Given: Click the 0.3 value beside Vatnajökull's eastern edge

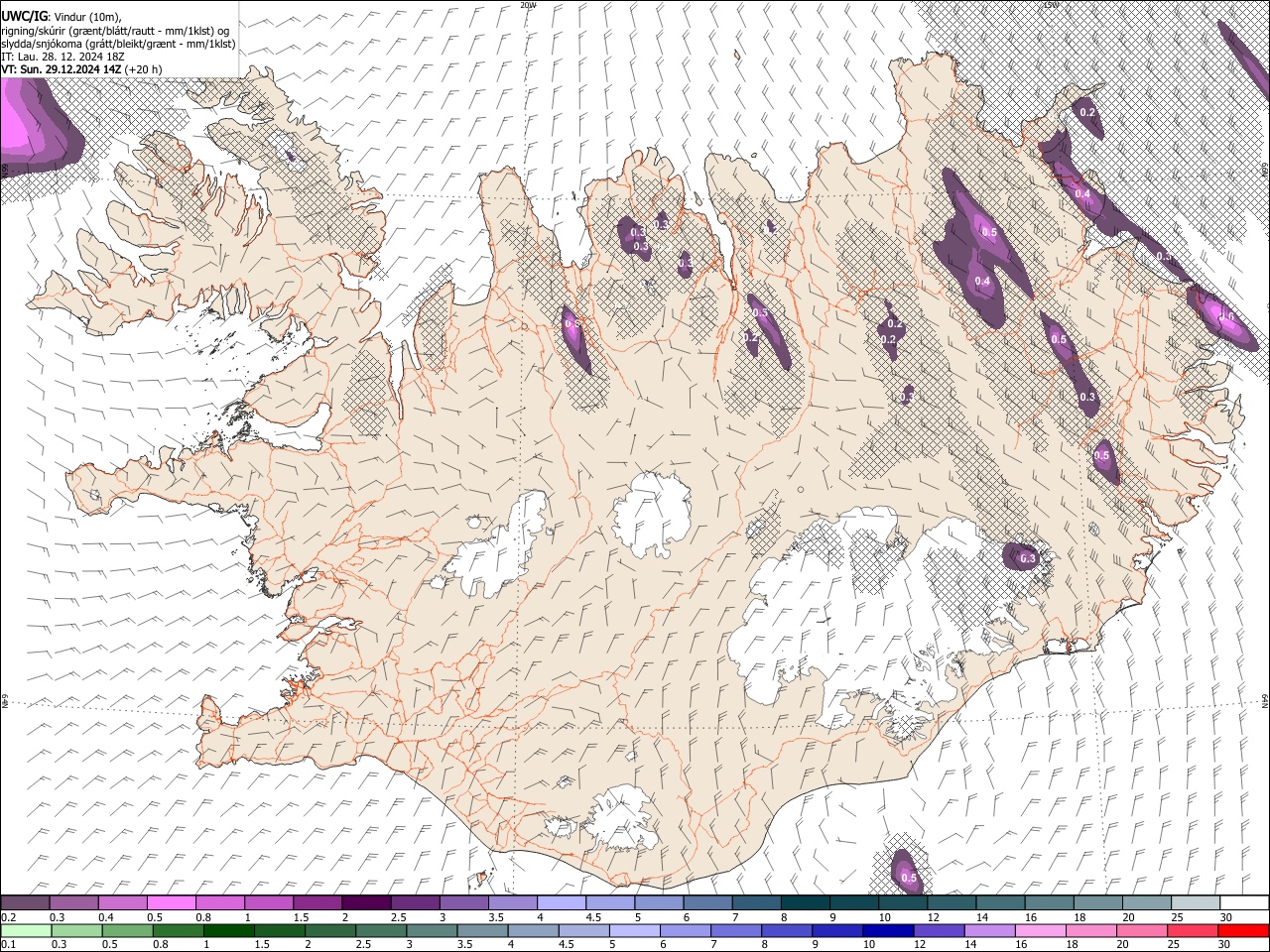Looking at the screenshot, I should (1028, 558).
